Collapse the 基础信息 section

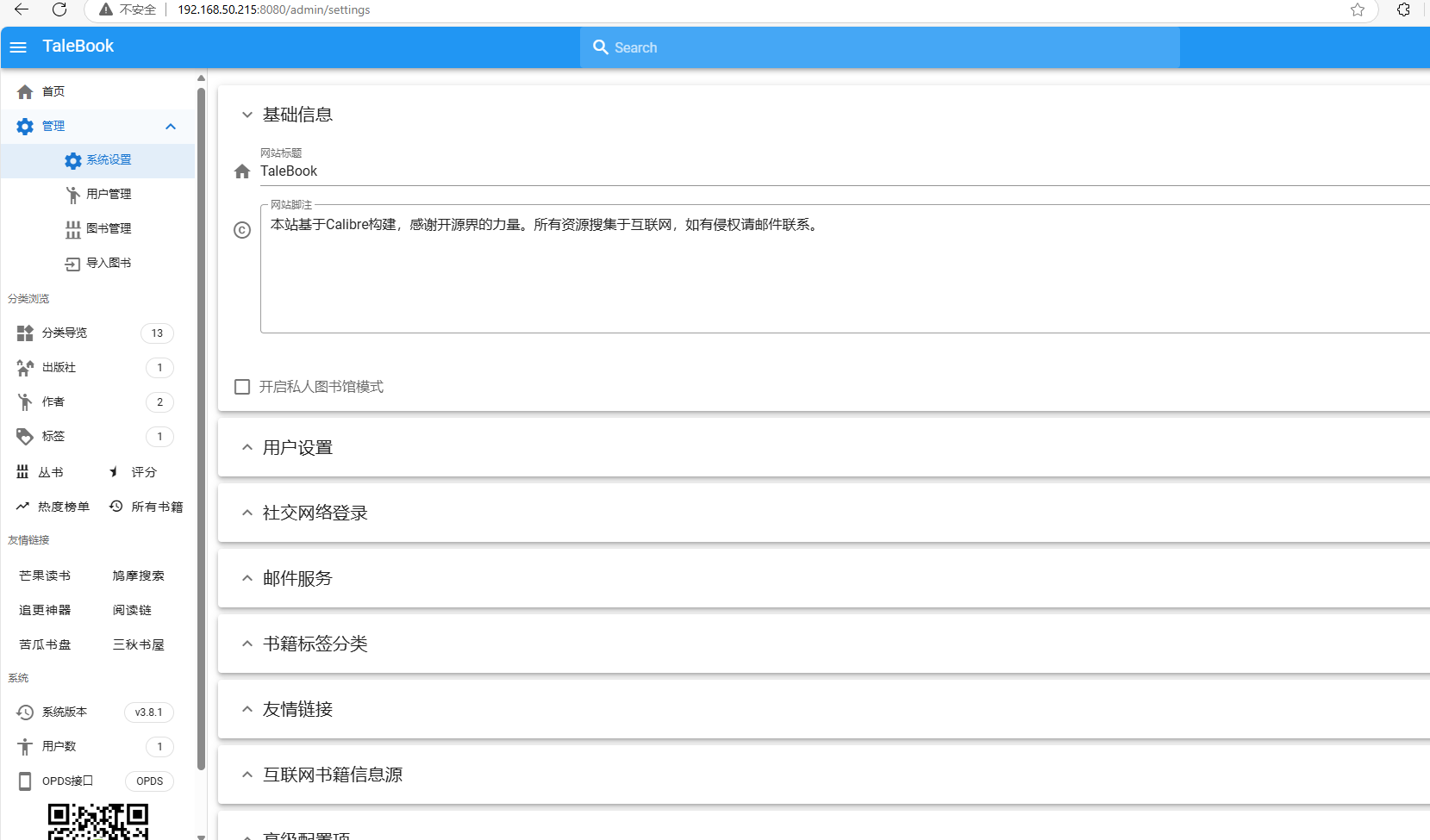coord(247,115)
